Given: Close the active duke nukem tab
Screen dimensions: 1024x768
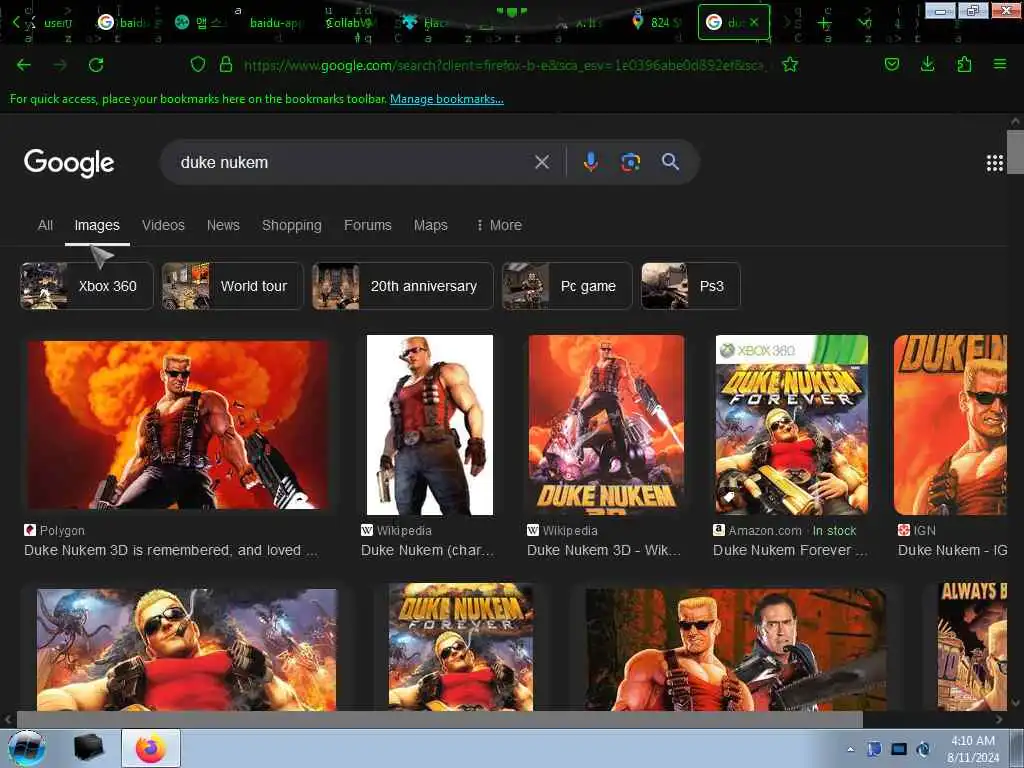Looking at the screenshot, I should pos(754,22).
